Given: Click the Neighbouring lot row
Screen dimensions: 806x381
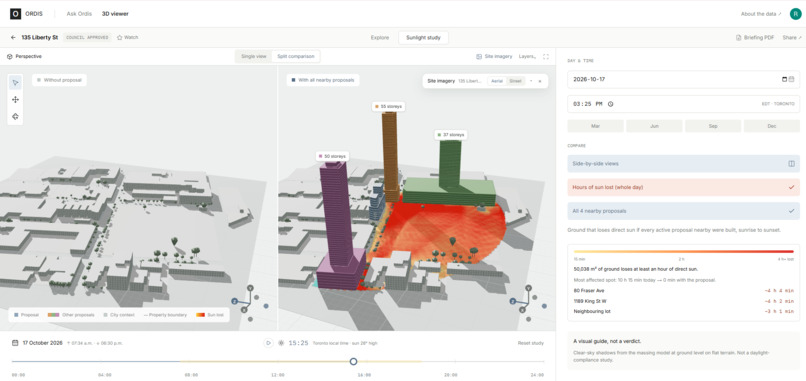Looking at the screenshot, I should pos(684,311).
